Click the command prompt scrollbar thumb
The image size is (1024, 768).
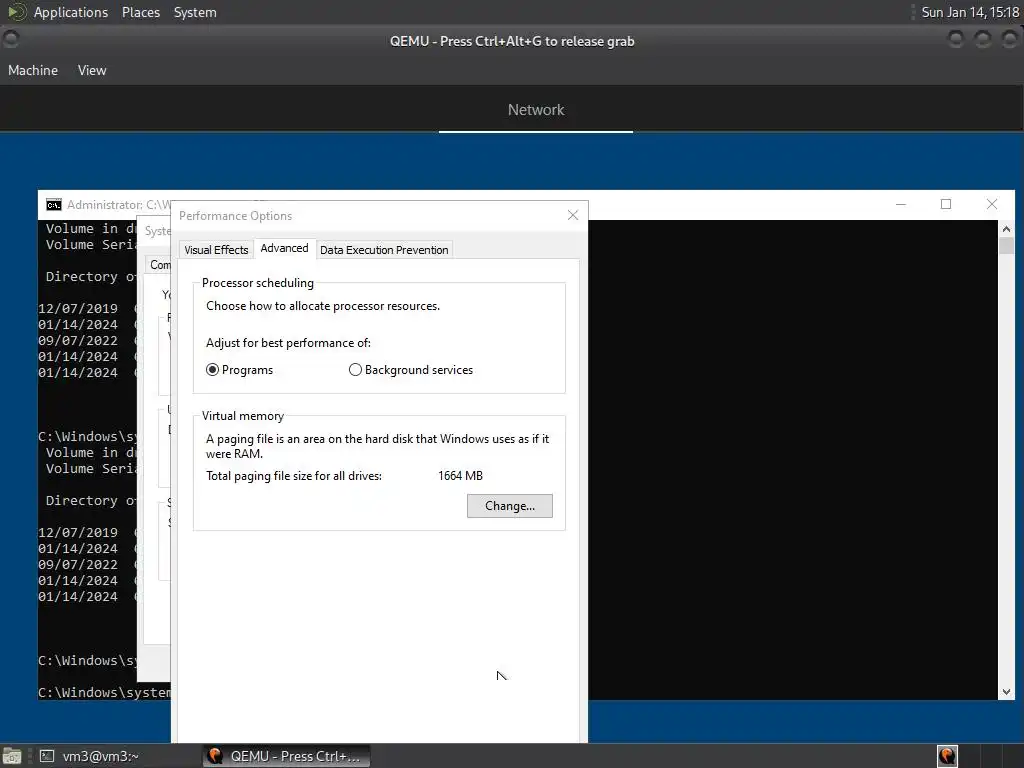coord(1006,246)
